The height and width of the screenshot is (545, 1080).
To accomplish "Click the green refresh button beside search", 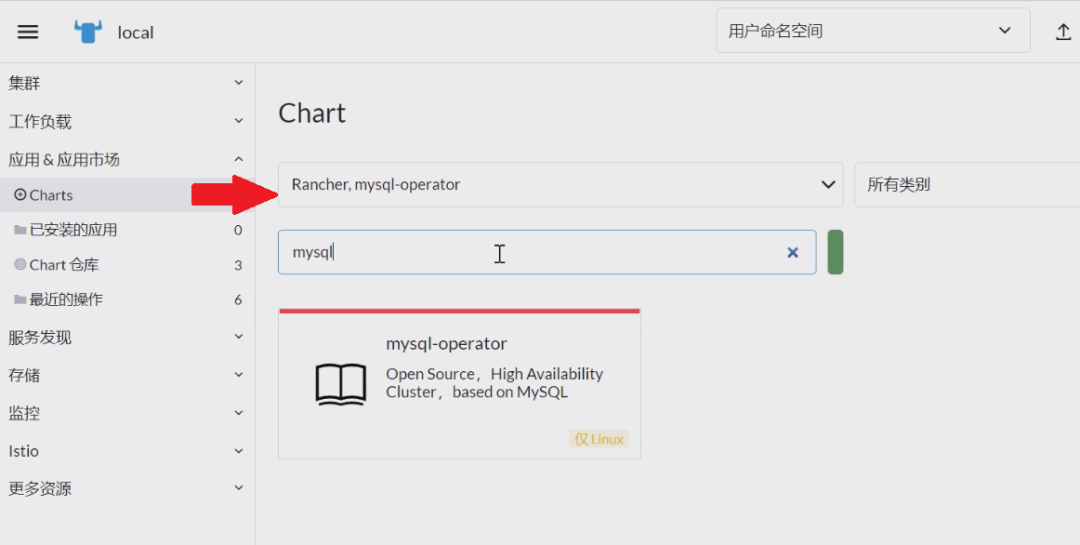I will point(835,252).
